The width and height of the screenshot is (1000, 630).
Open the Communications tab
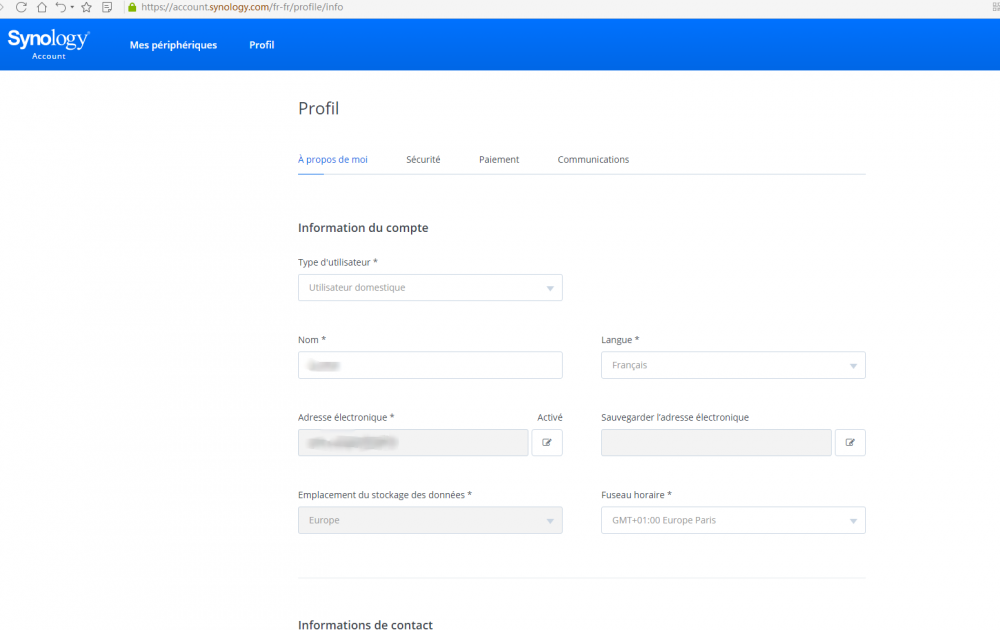tap(593, 160)
